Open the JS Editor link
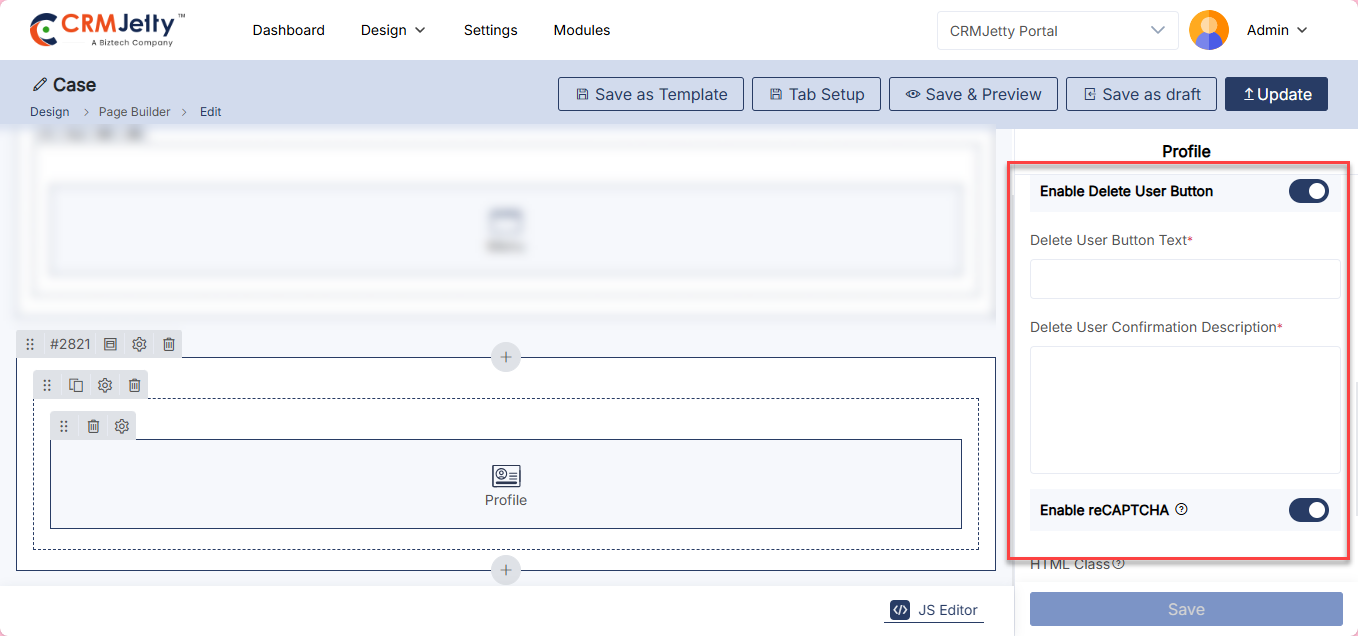 pyautogui.click(x=934, y=610)
